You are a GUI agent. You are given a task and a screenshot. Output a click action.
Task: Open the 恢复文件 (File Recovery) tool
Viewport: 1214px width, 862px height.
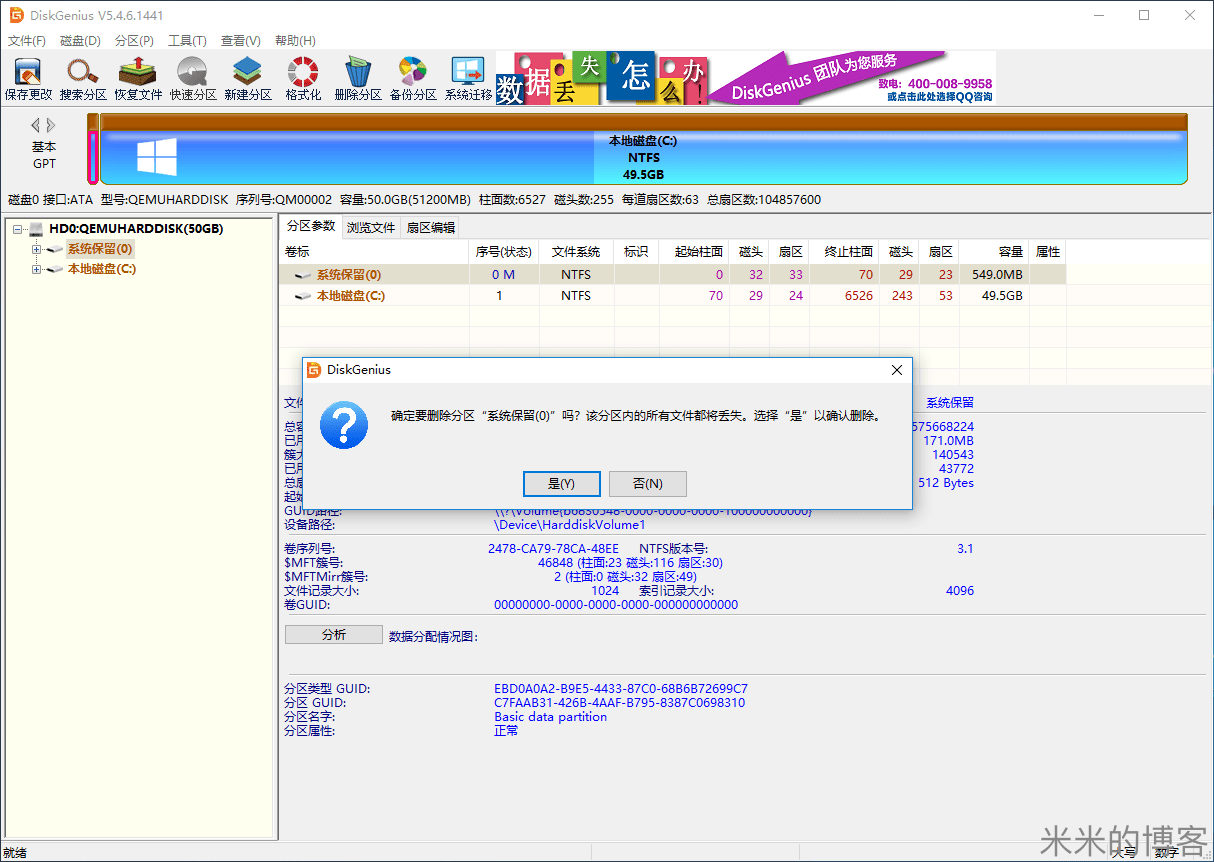click(137, 77)
